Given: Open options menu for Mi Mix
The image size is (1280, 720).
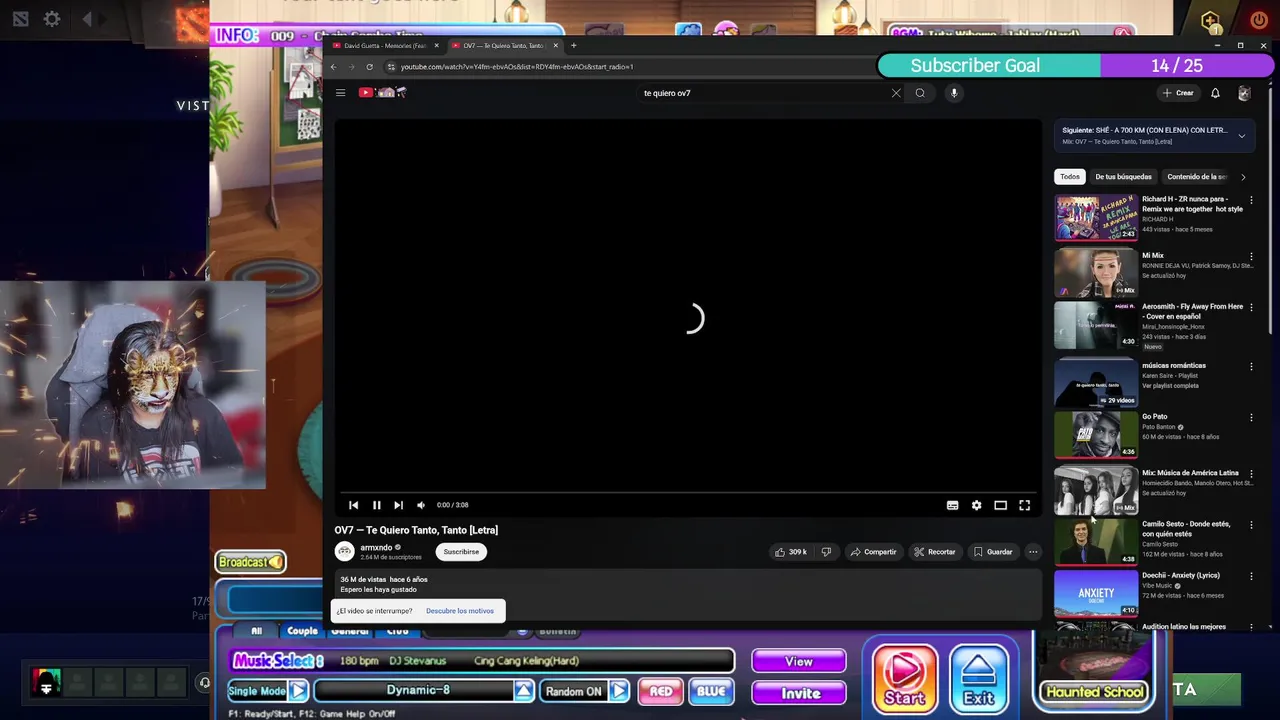Looking at the screenshot, I should 1251,256.
